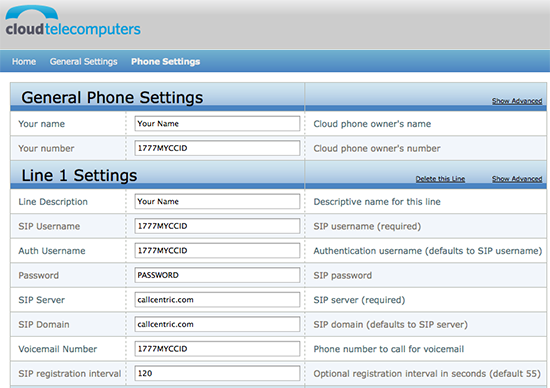This screenshot has width=550, height=388.
Task: Focus the Your name input field
Action: click(217, 123)
